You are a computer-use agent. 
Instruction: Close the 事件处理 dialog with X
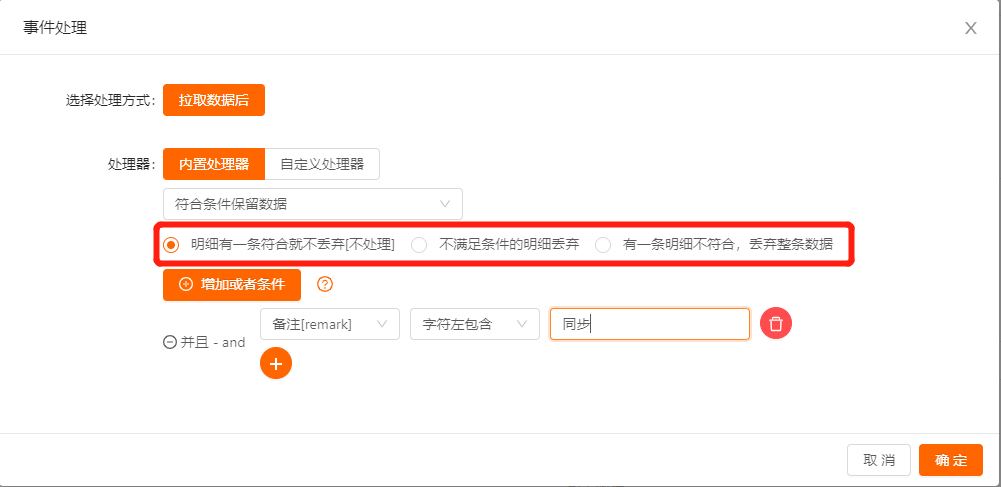(x=970, y=28)
